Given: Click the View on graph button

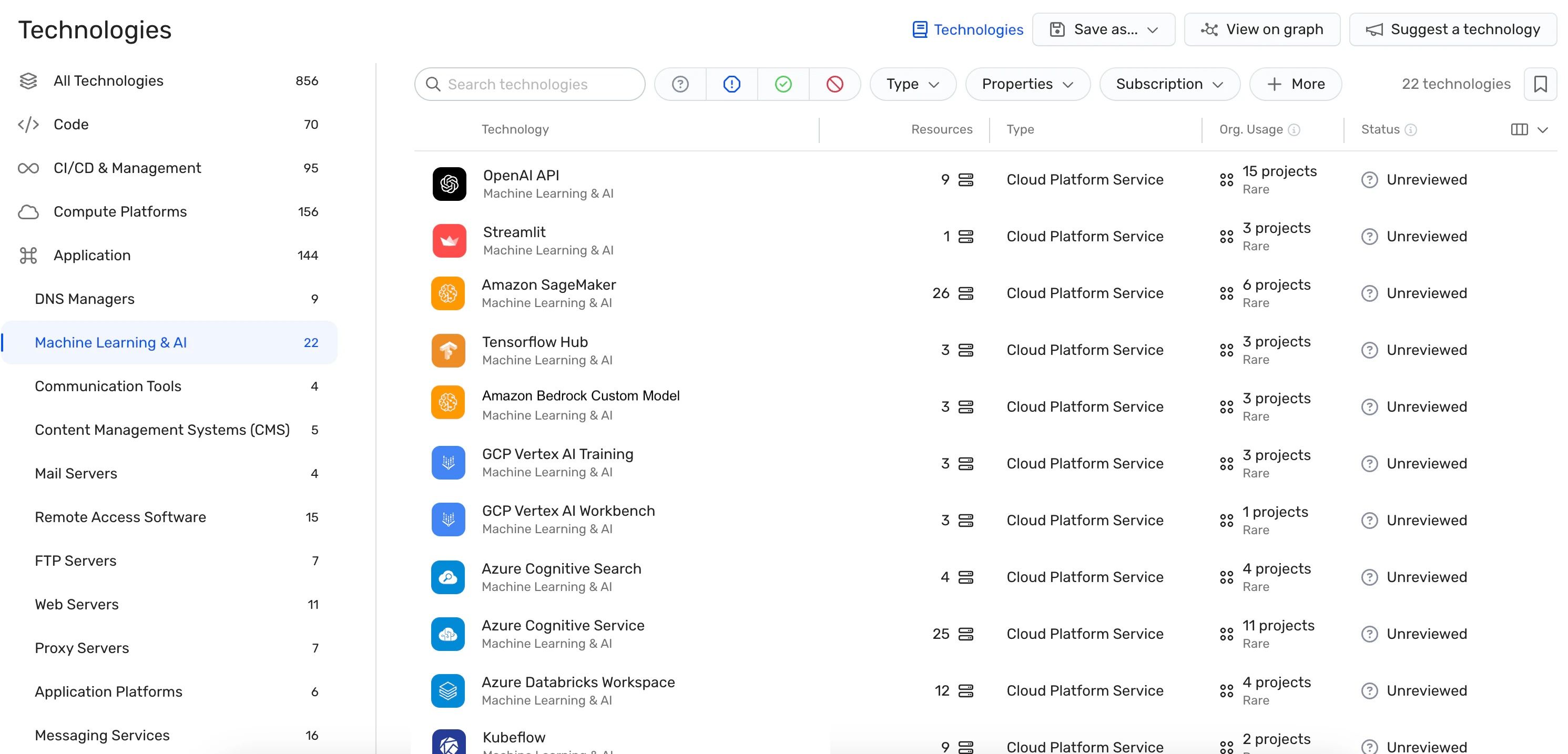Looking at the screenshot, I should (x=1262, y=29).
